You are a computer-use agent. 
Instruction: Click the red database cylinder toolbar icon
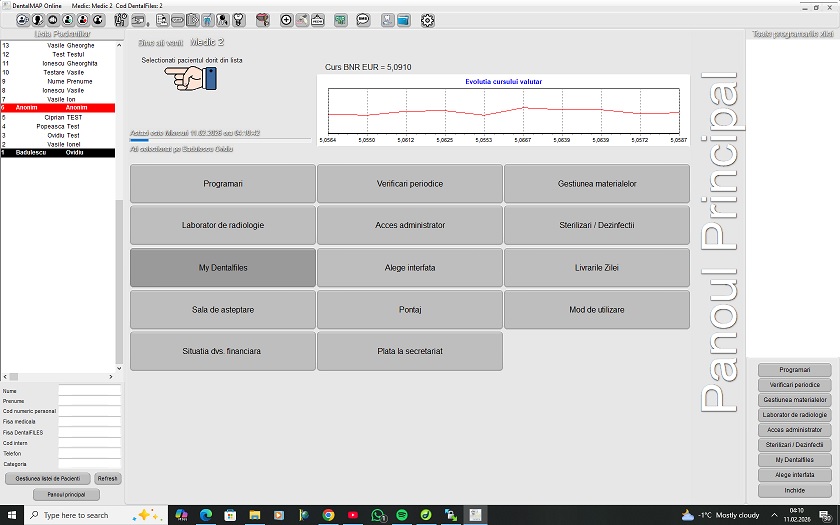263,20
